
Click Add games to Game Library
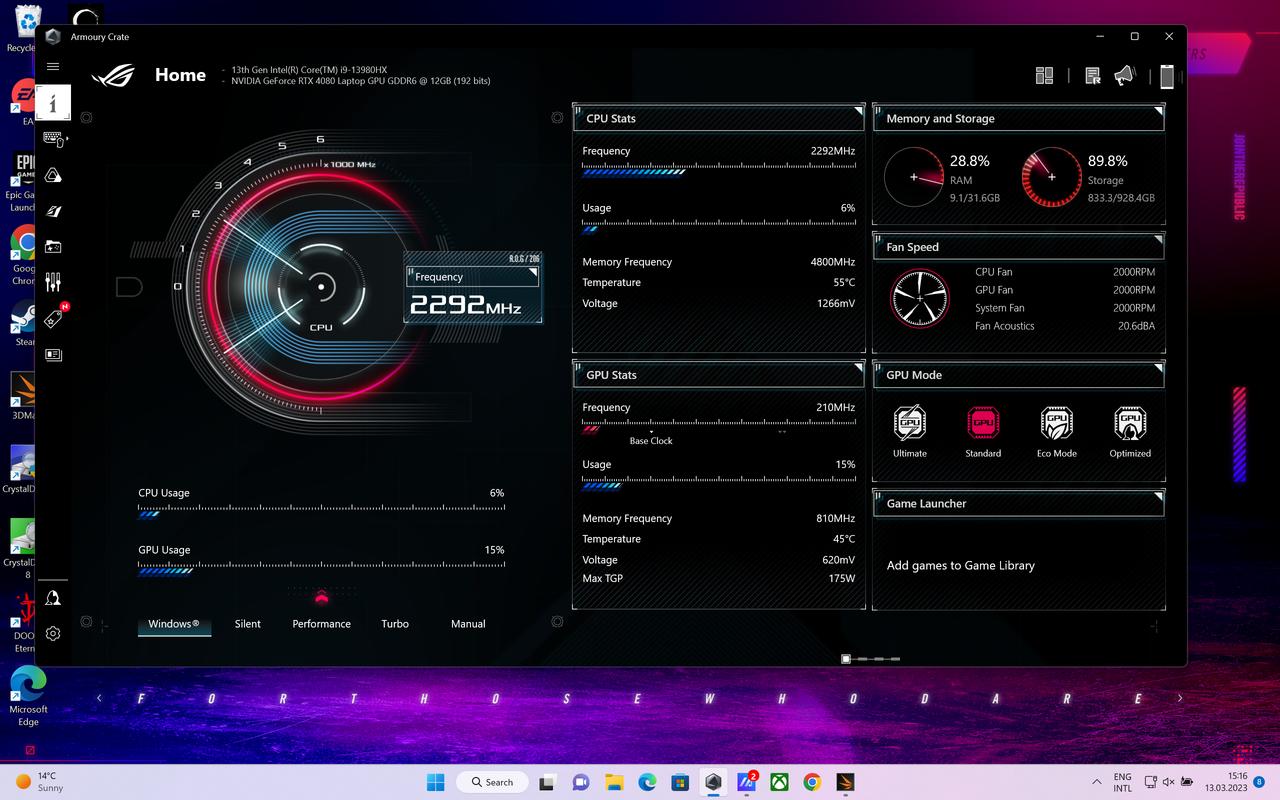[960, 566]
